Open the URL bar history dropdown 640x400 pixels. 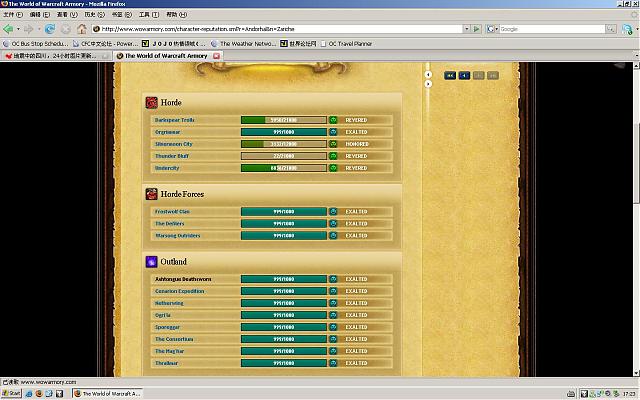tap(467, 29)
